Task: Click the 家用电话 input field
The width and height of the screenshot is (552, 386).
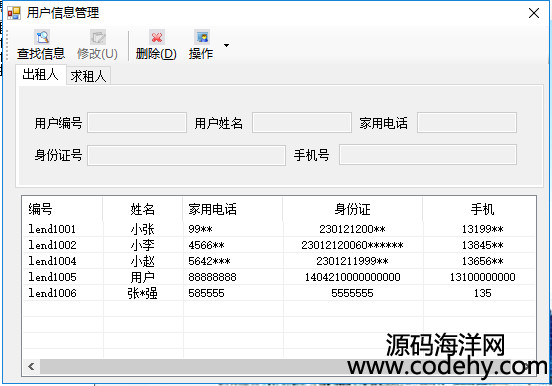Action: tap(467, 123)
